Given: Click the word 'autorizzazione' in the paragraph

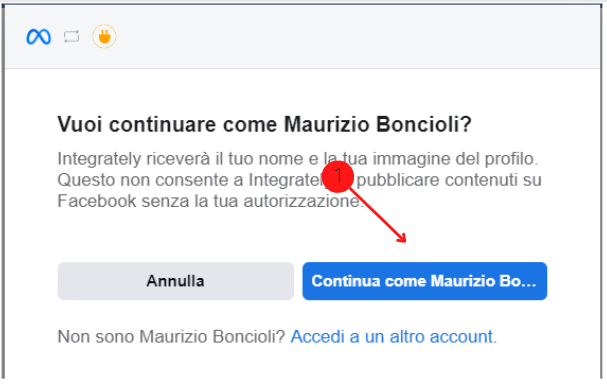Looking at the screenshot, I should coord(302,201).
